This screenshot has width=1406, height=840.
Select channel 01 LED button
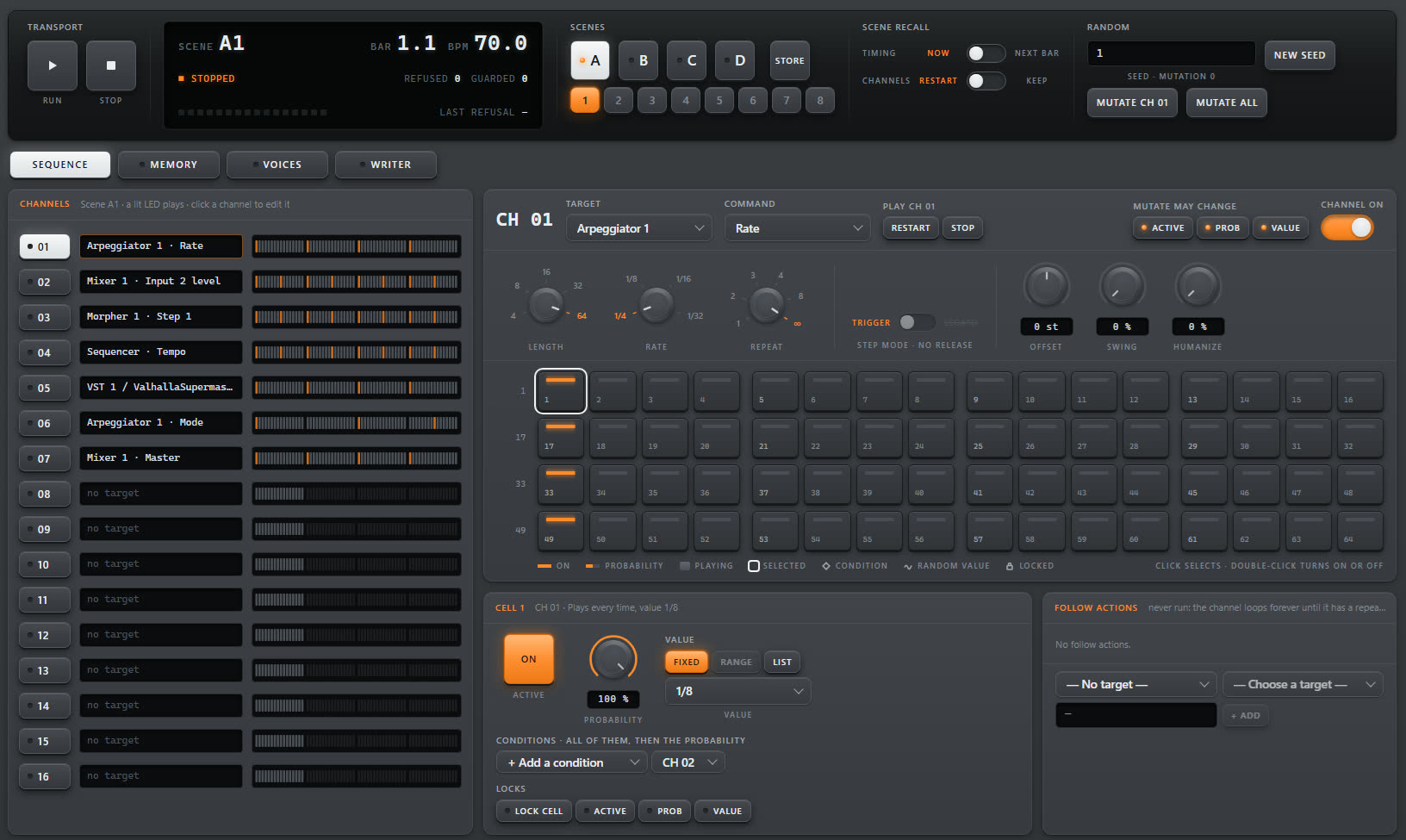coord(44,246)
